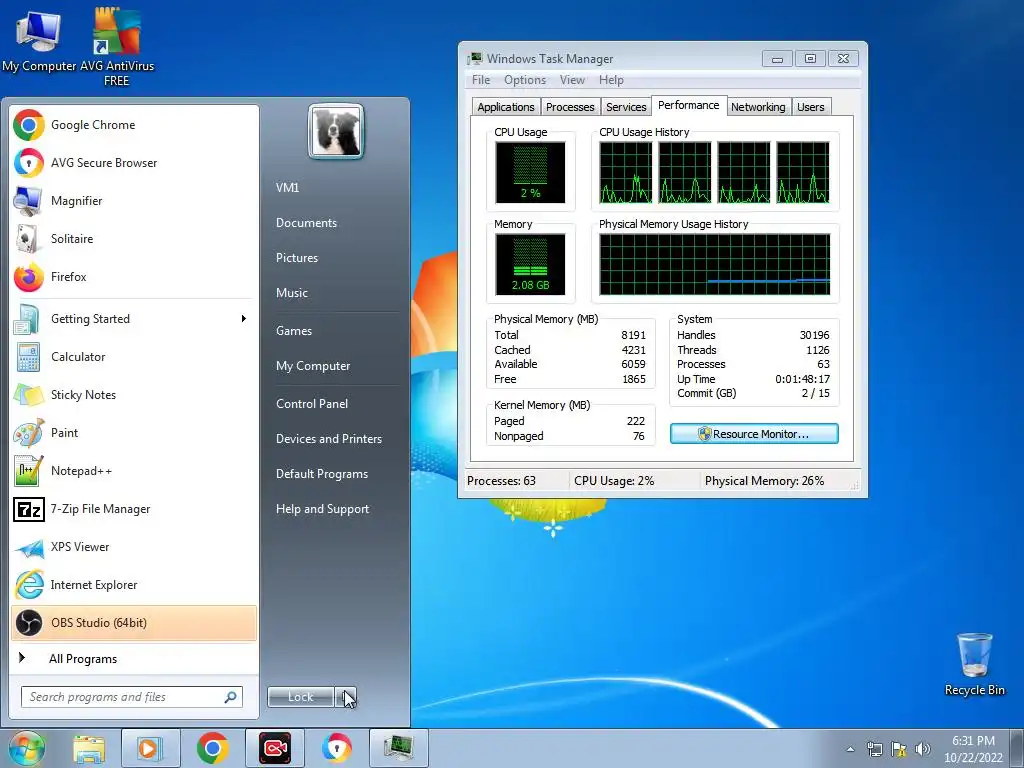The image size is (1024, 768).
Task: Open Control Panel
Action: tap(312, 404)
